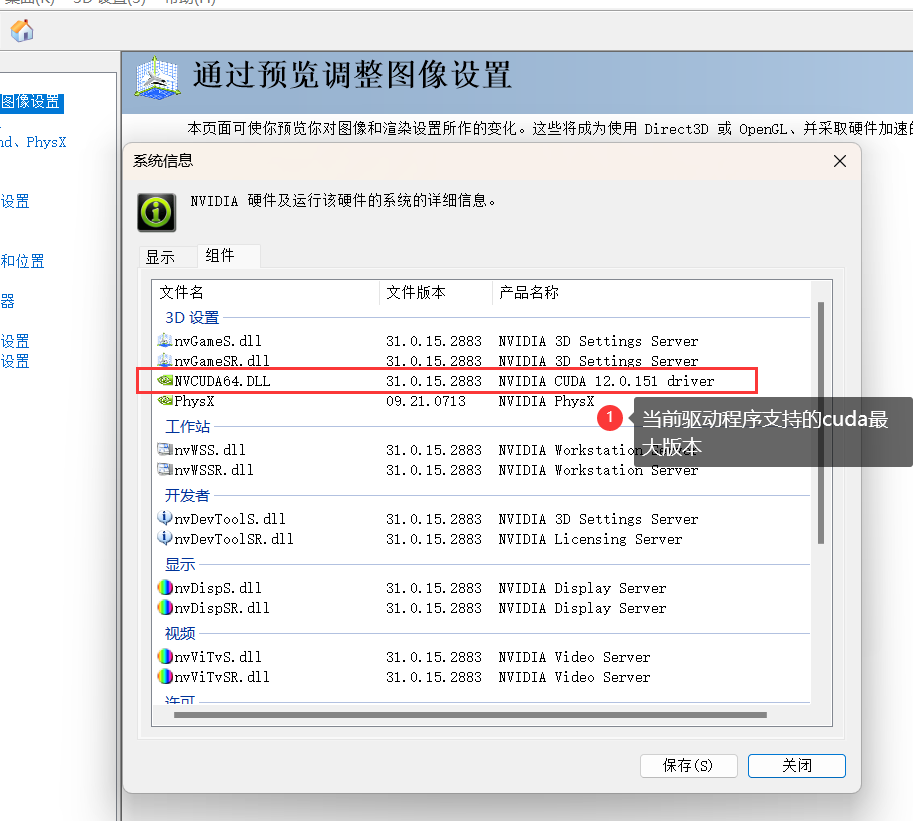Click the vertical scrollbar of the component list
913x821 pixels.
pos(821,423)
